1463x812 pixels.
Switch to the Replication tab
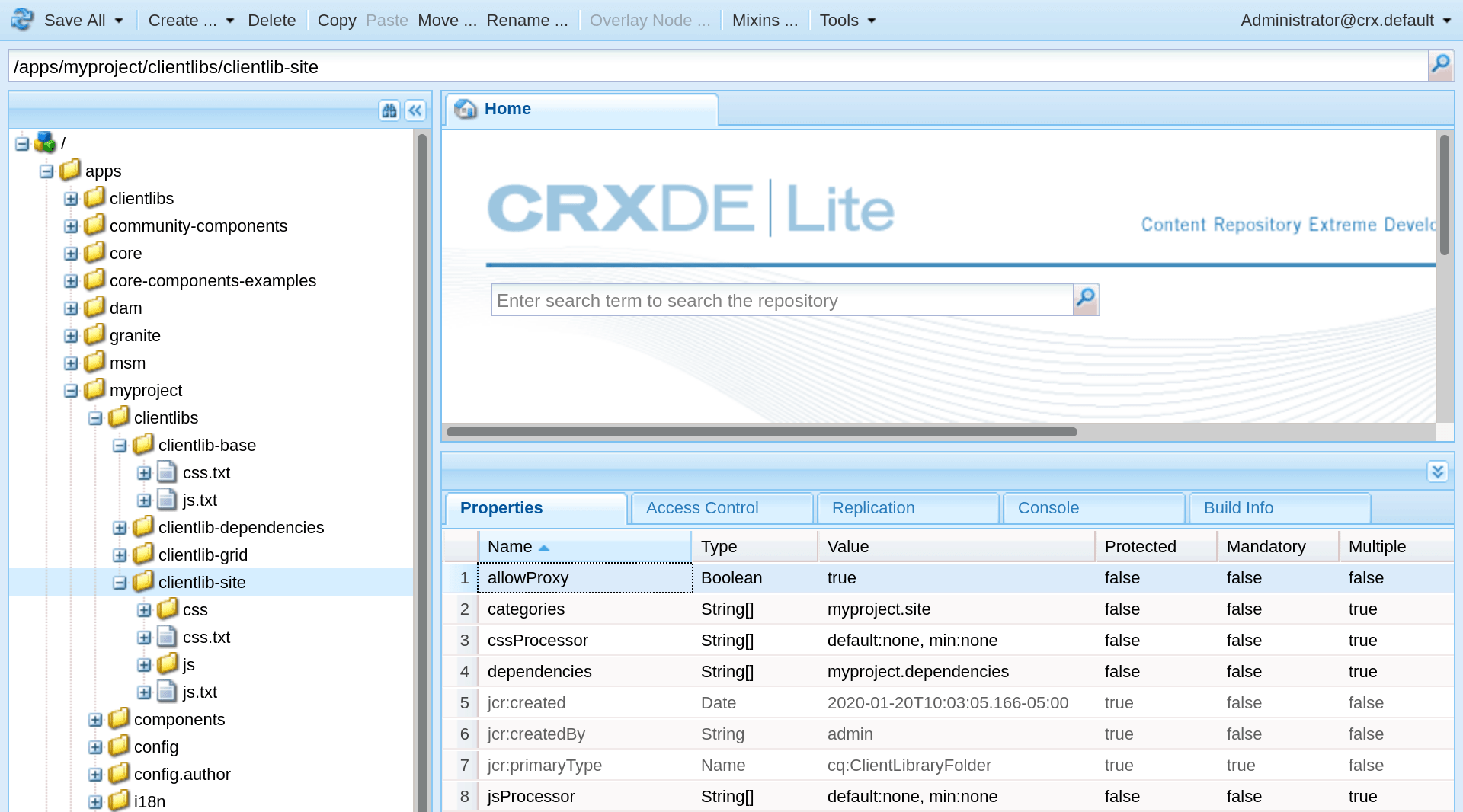(x=908, y=508)
